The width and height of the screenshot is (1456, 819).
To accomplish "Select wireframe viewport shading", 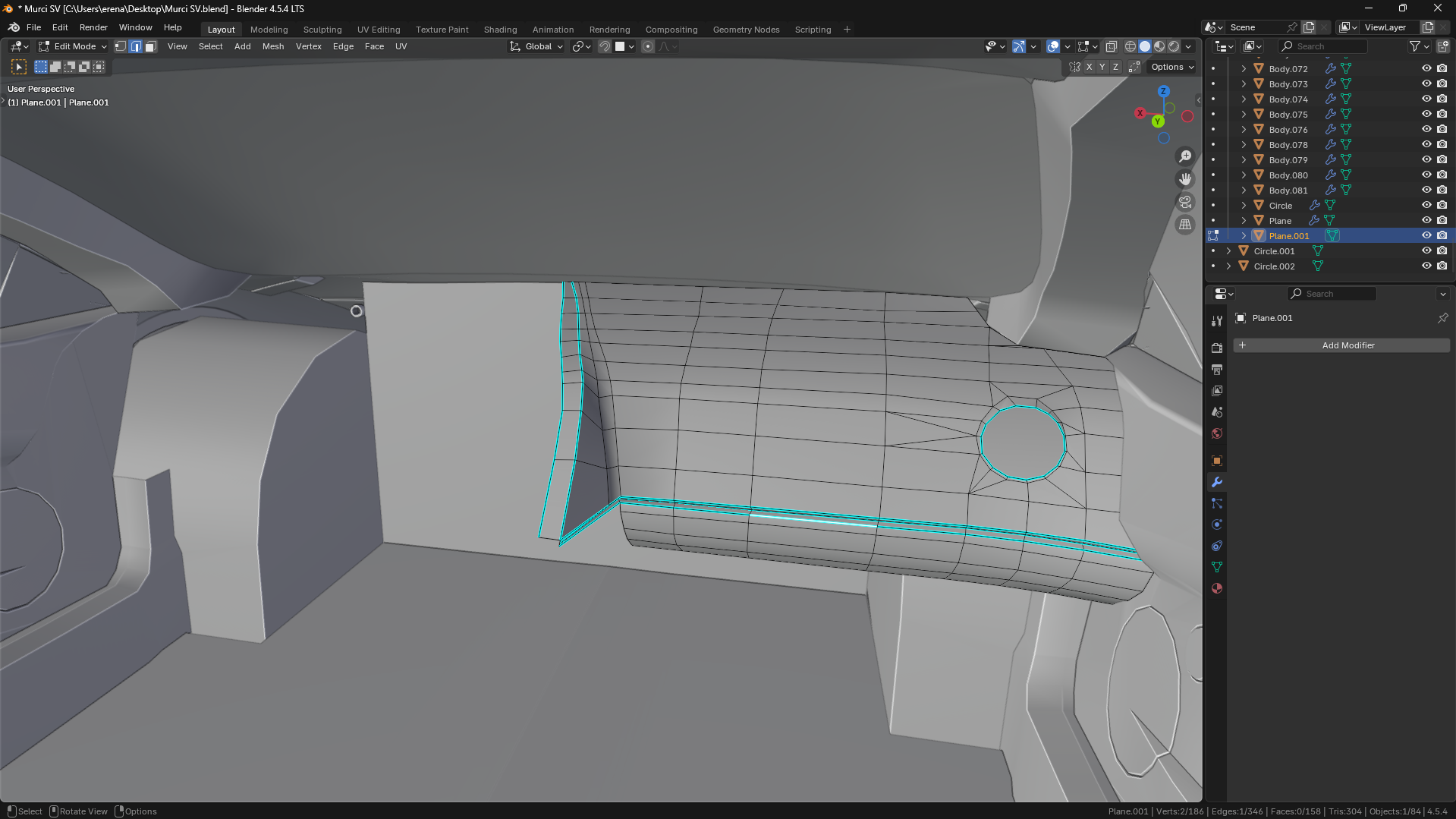I will (x=1131, y=46).
